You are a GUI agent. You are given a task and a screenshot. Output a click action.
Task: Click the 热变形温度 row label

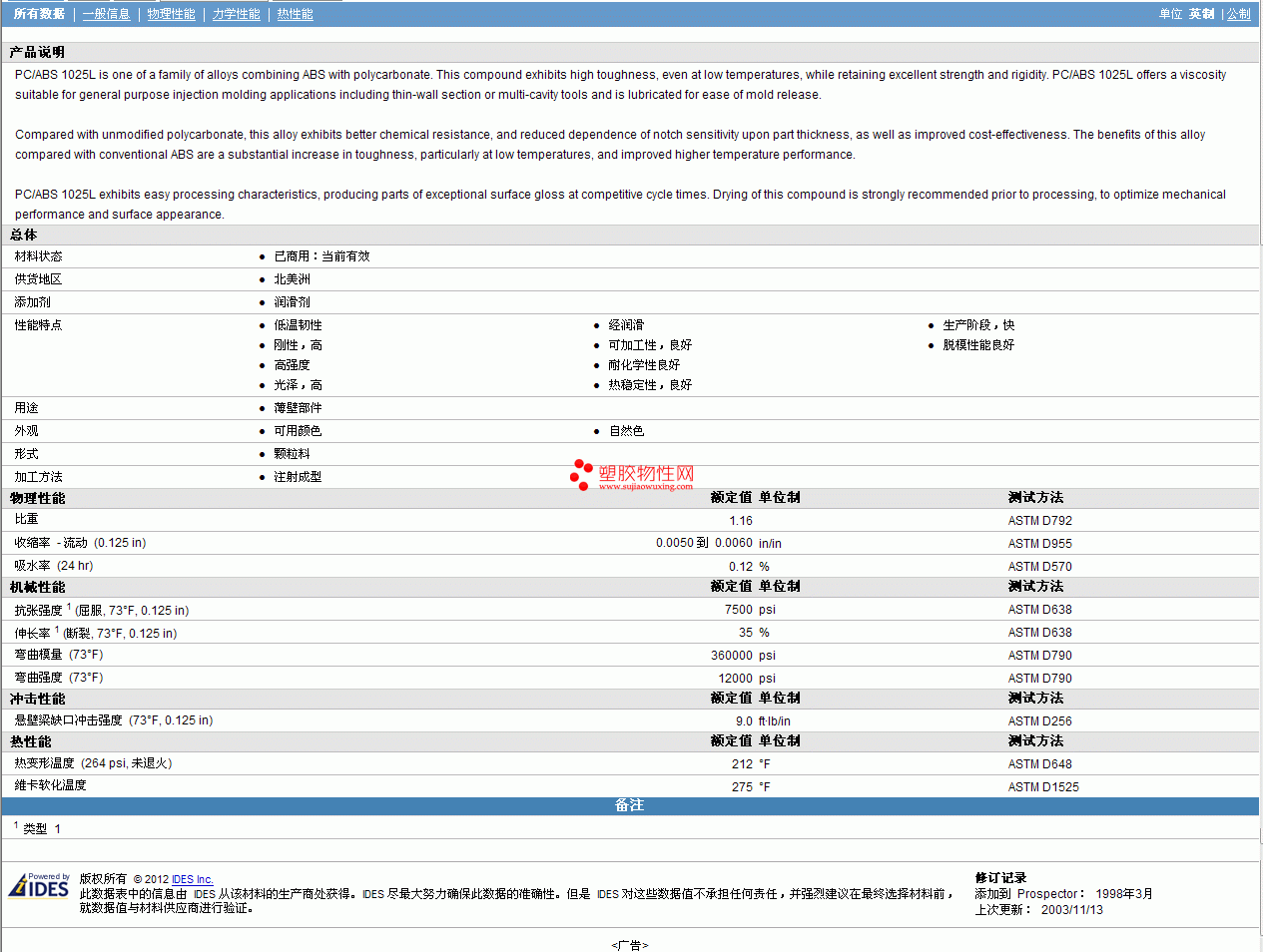point(94,763)
